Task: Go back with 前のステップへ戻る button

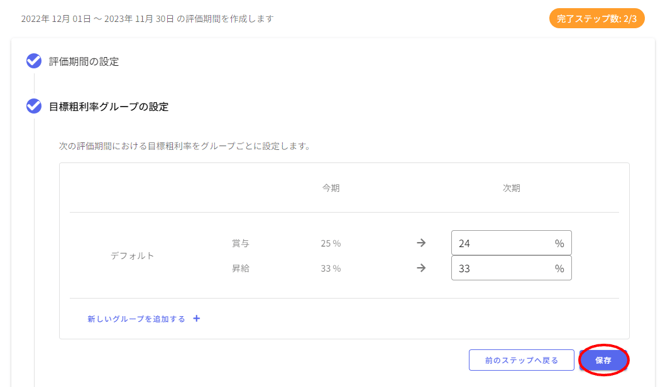Action: point(521,360)
